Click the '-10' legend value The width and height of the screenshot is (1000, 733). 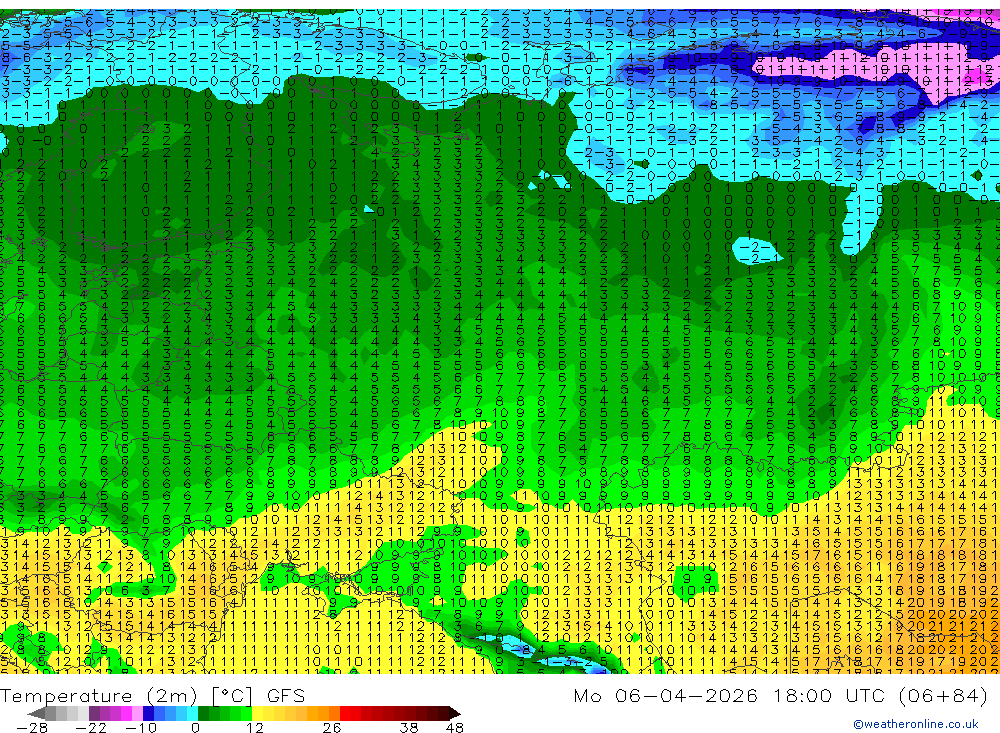pyautogui.click(x=141, y=727)
